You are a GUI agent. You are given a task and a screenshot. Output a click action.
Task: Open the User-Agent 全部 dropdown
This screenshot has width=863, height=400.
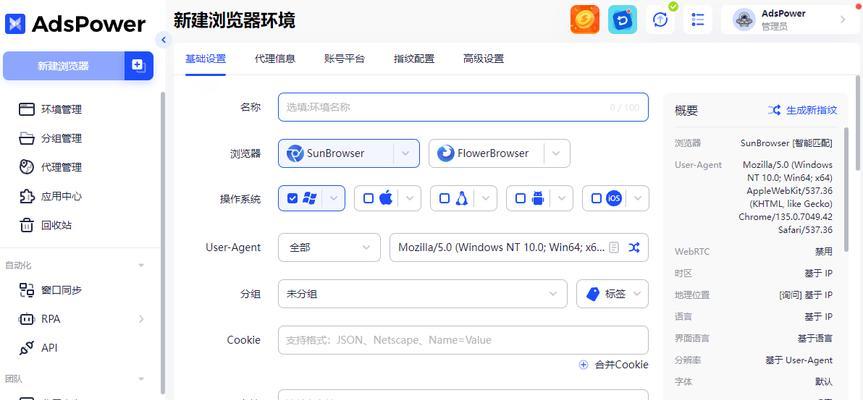[329, 248]
